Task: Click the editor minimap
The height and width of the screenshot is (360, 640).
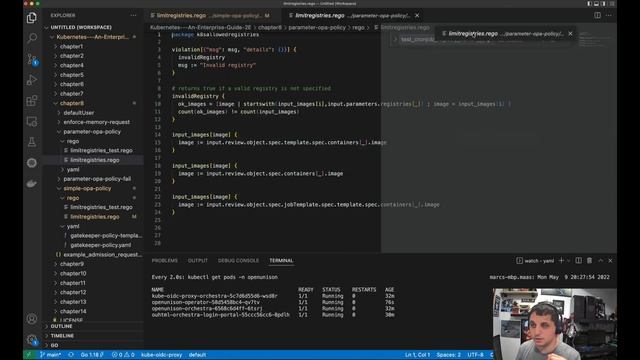Action: (x=594, y=39)
